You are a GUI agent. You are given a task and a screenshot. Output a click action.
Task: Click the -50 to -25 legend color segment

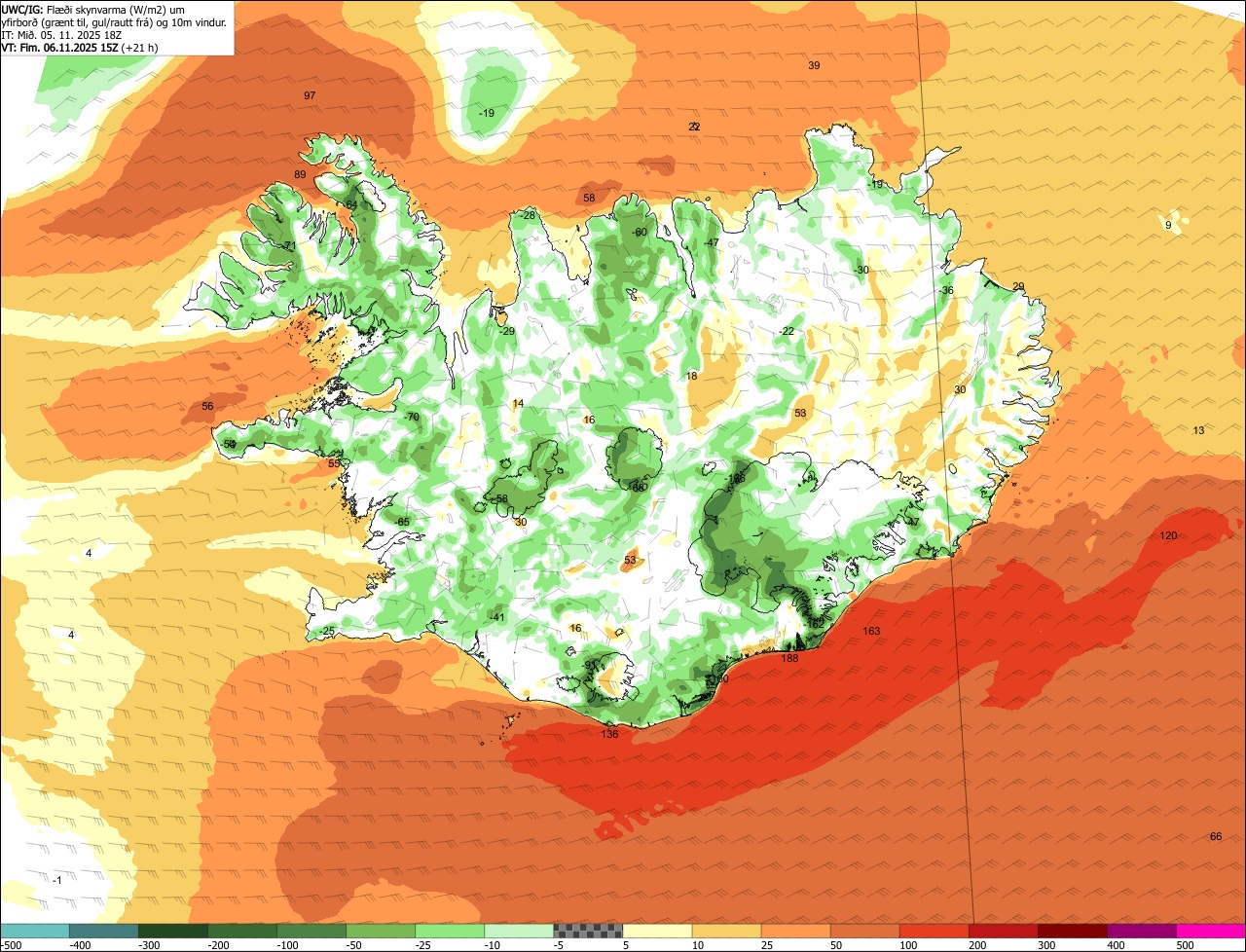[x=380, y=931]
